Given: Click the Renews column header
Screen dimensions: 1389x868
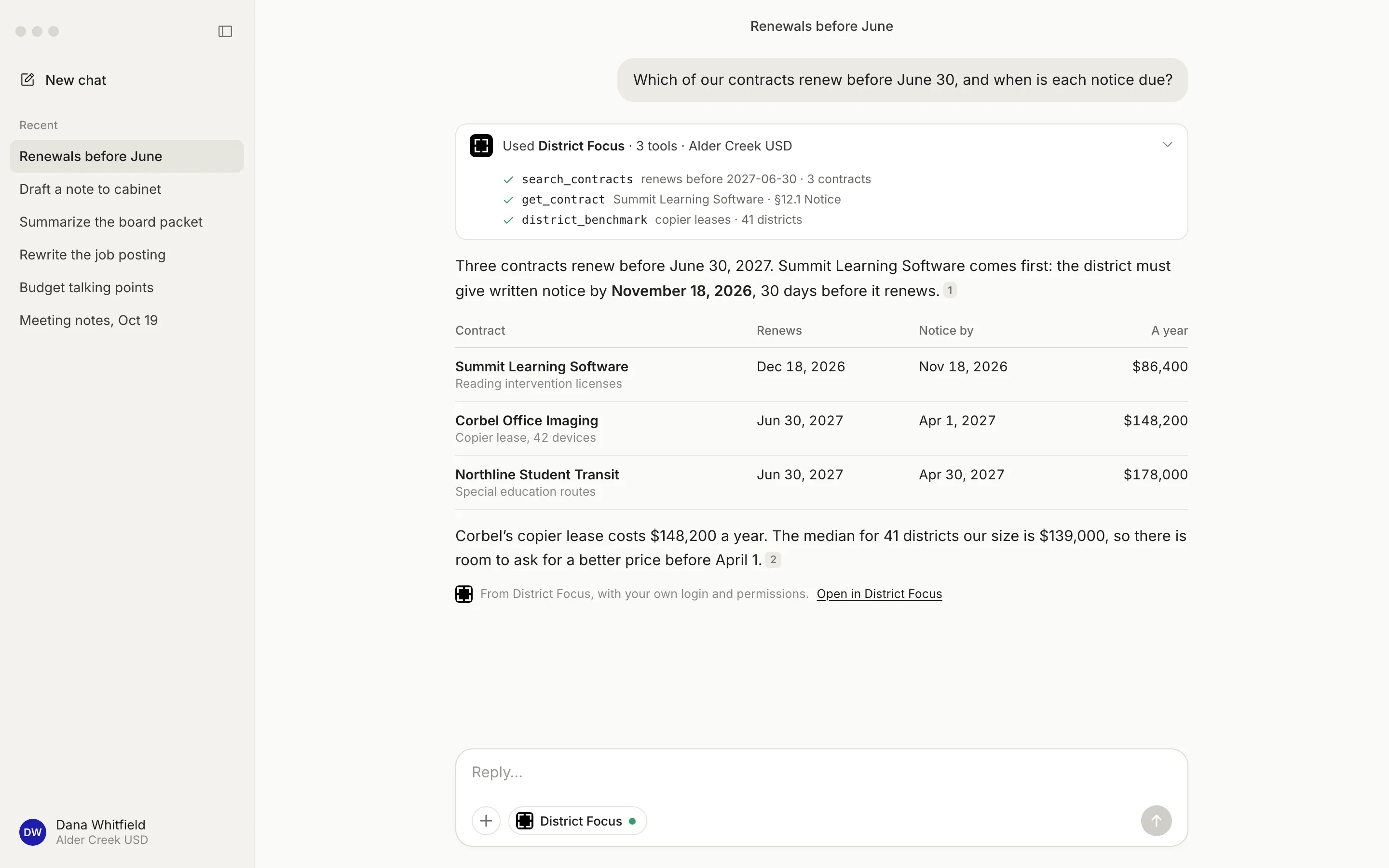Looking at the screenshot, I should point(779,331).
